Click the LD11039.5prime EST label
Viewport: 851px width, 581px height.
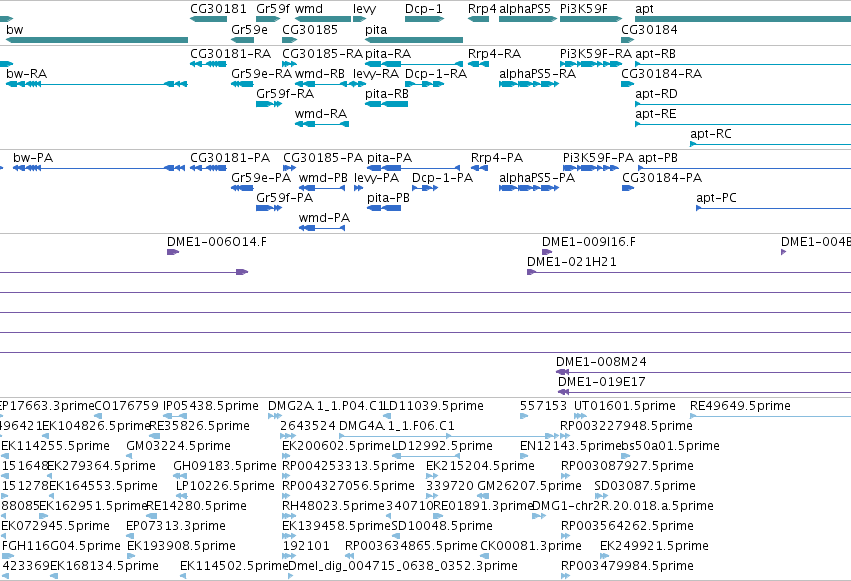click(x=433, y=405)
